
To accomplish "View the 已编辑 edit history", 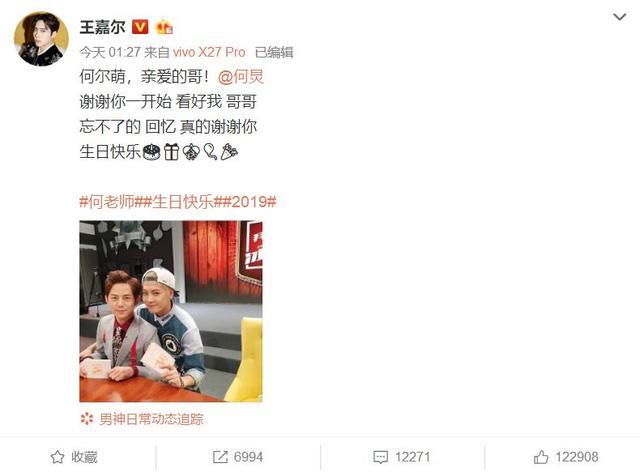I will tap(274, 52).
